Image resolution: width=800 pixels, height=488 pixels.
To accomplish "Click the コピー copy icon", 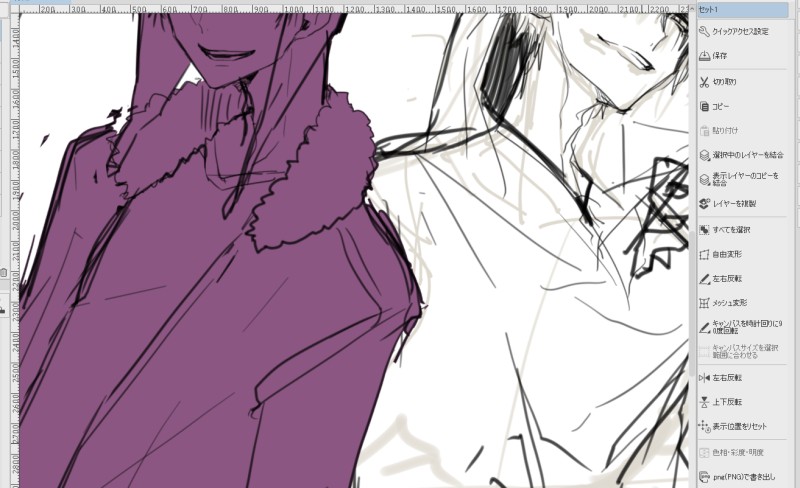I will pos(704,107).
